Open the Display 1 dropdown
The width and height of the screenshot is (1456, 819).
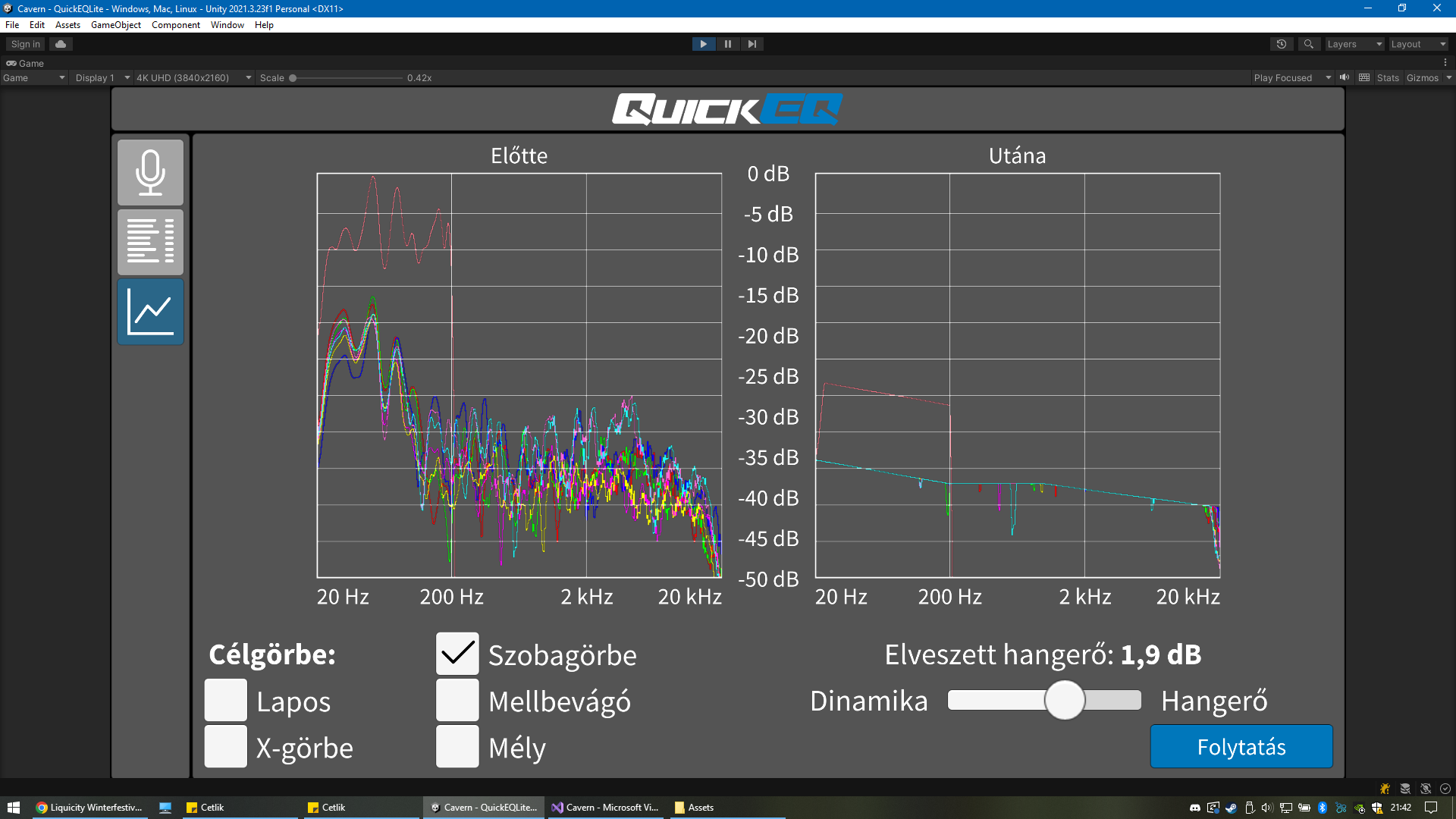(x=102, y=77)
